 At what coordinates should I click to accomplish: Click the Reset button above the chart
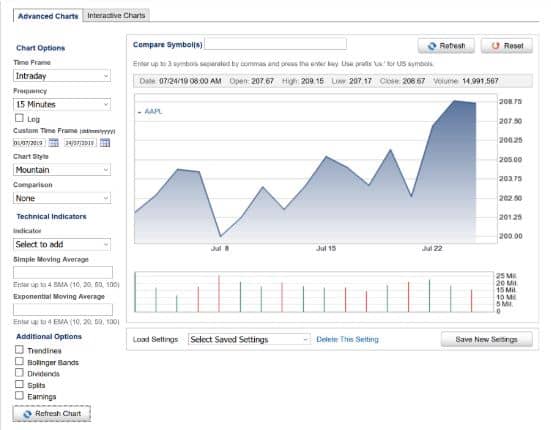(507, 46)
